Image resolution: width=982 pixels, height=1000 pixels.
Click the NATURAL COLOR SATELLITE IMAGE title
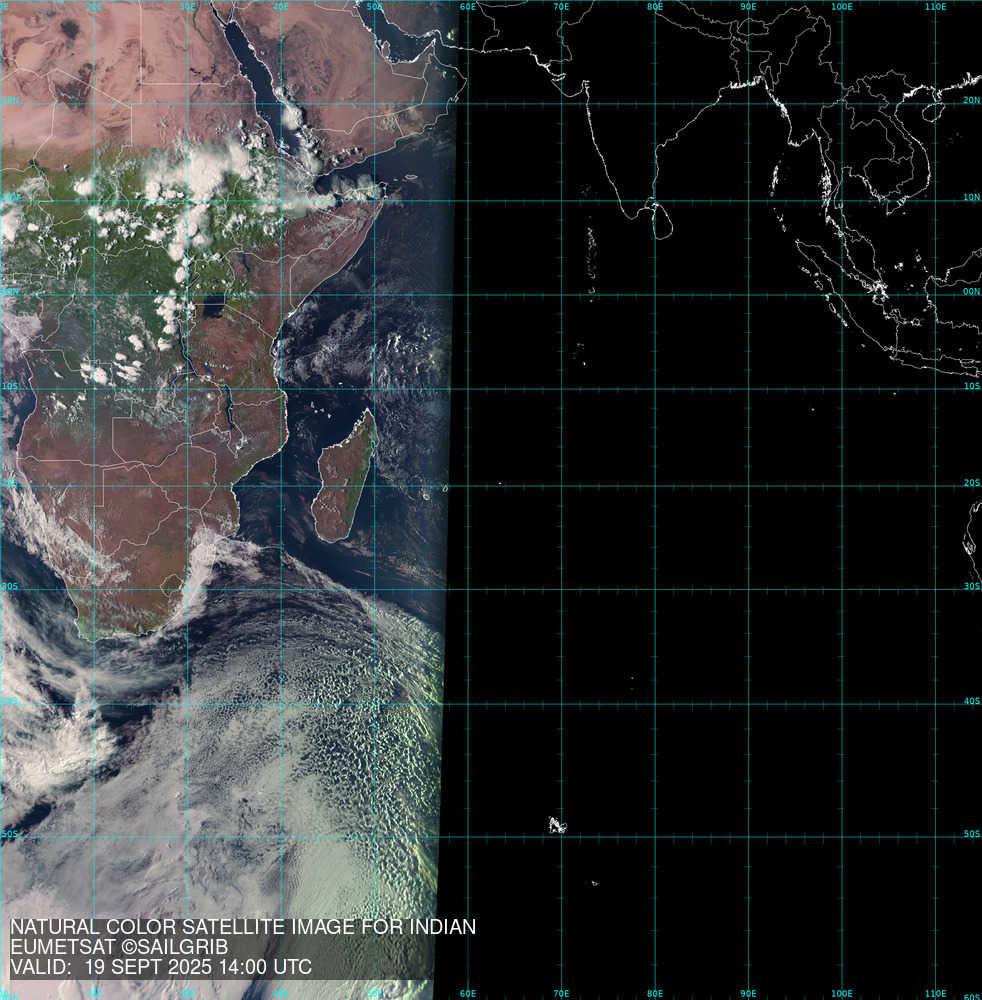click(242, 927)
